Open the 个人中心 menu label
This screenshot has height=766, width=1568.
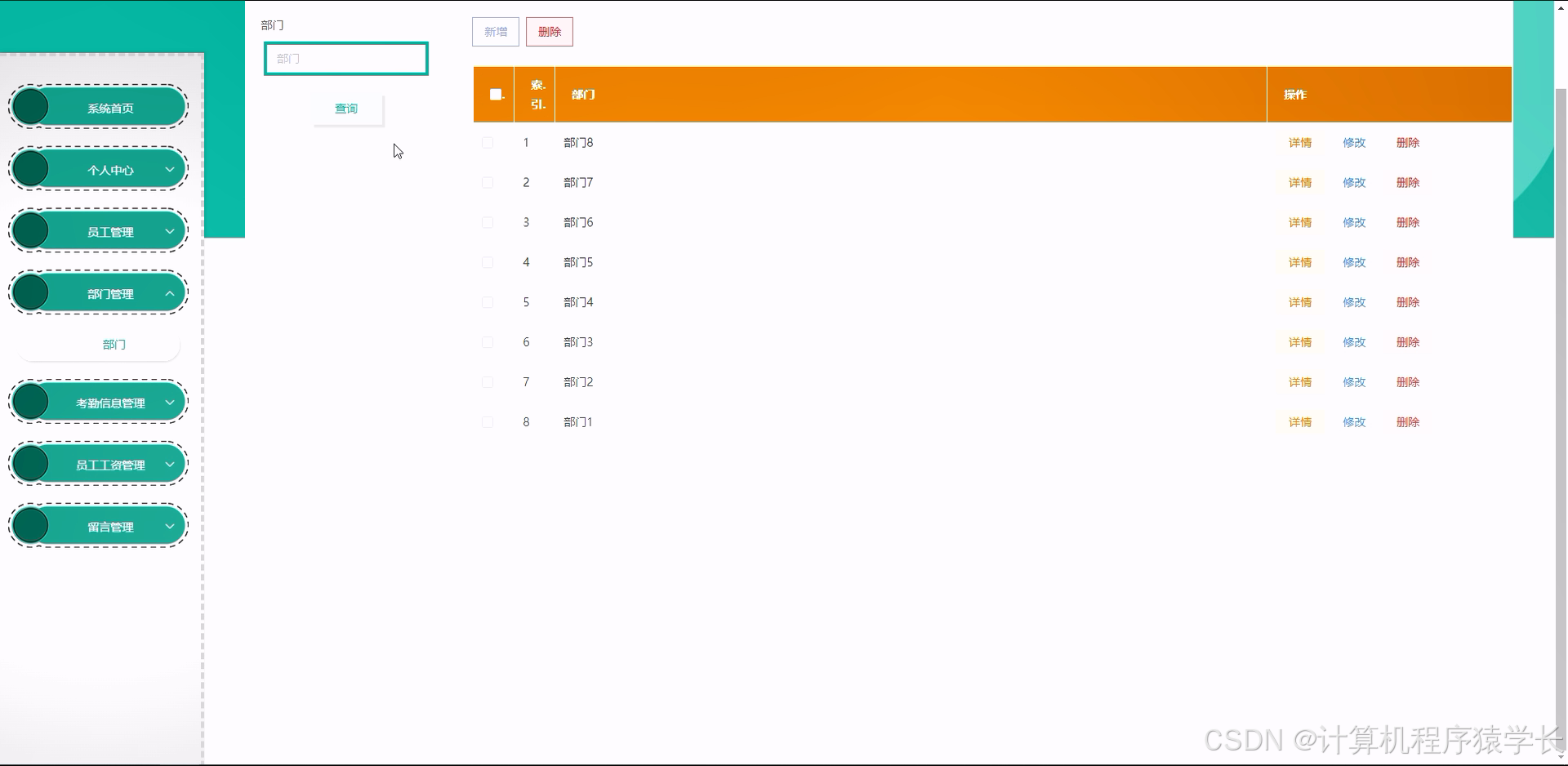tap(110, 170)
